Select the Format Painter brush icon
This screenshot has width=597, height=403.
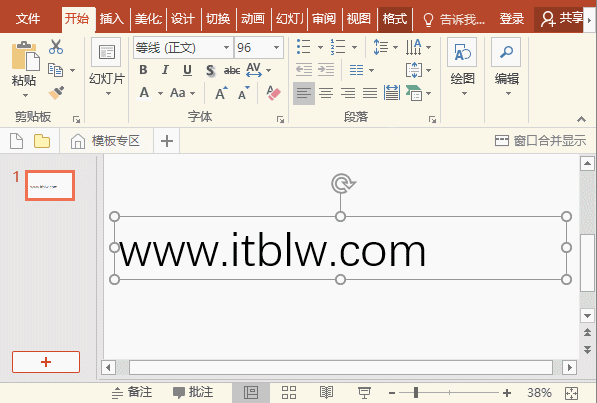tap(56, 93)
